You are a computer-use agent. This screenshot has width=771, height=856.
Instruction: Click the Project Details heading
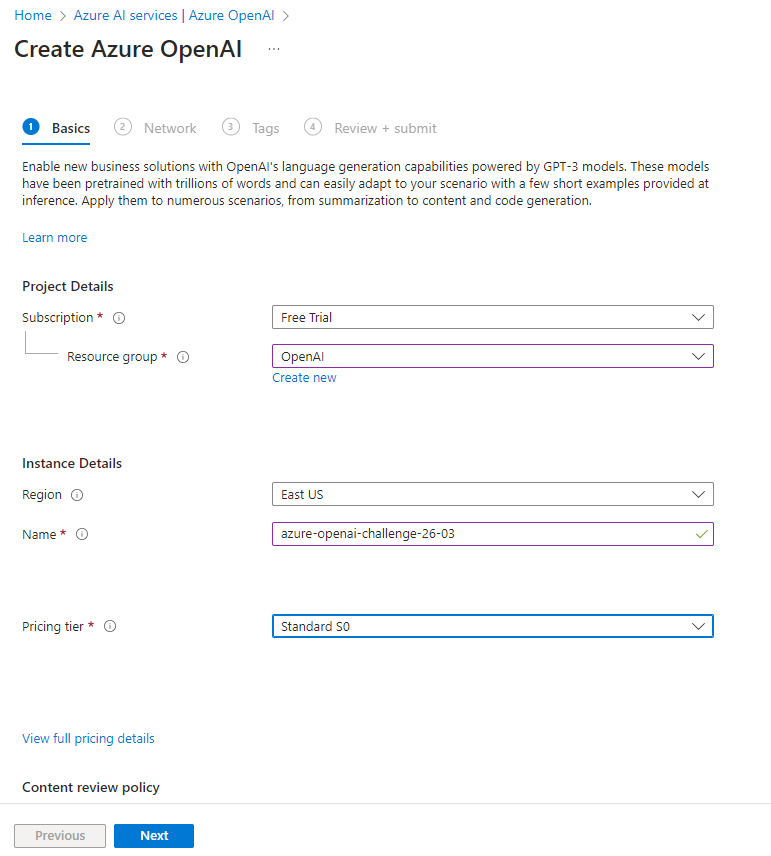pyautogui.click(x=68, y=287)
